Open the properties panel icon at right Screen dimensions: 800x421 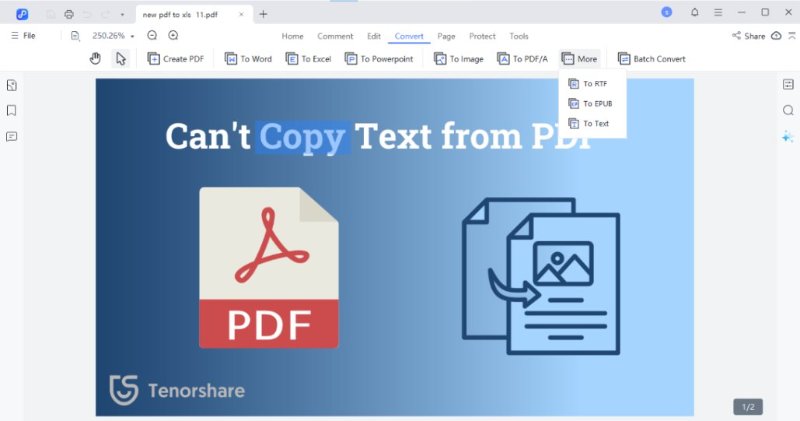(787, 84)
